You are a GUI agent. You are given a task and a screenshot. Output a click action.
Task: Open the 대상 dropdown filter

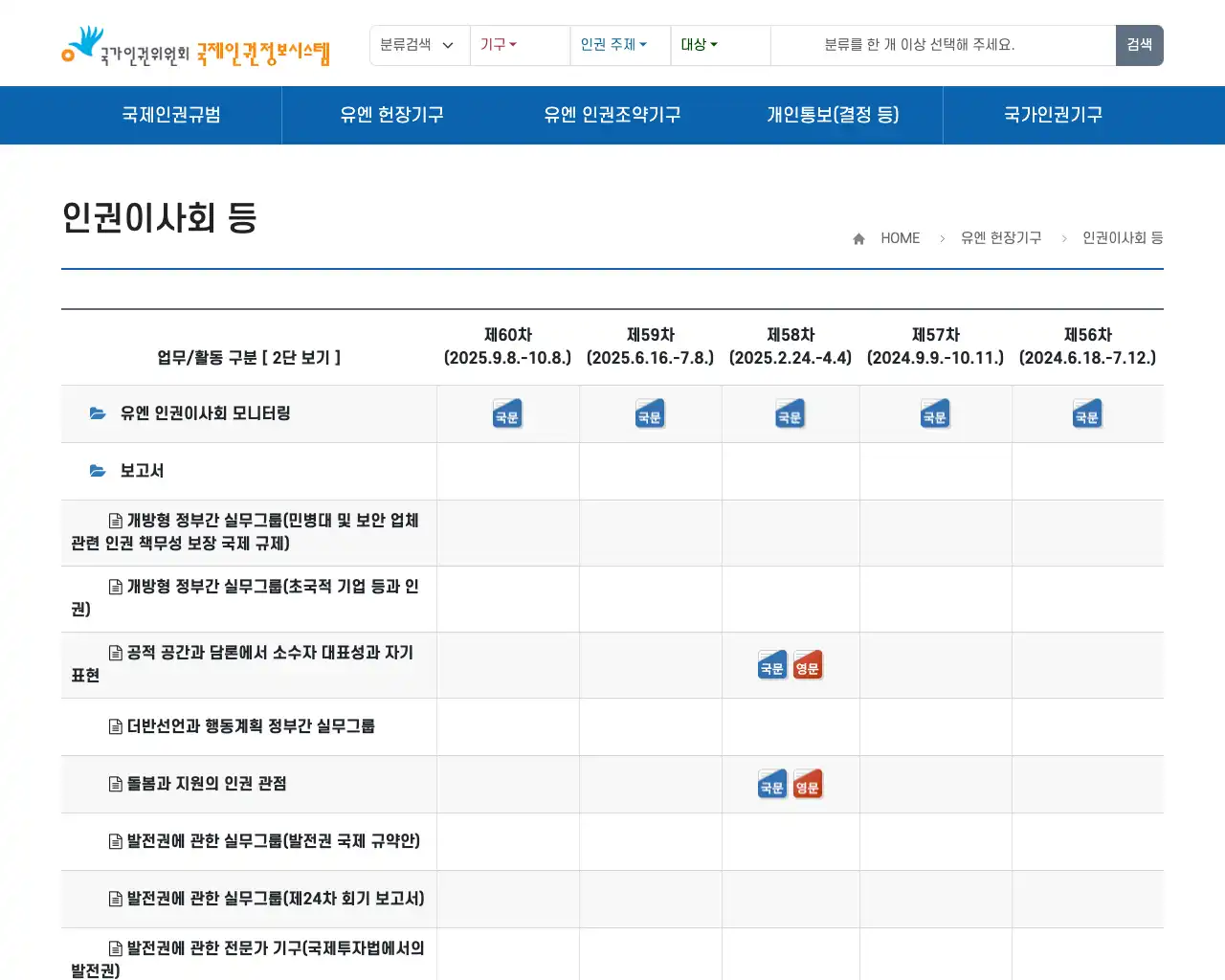(699, 45)
